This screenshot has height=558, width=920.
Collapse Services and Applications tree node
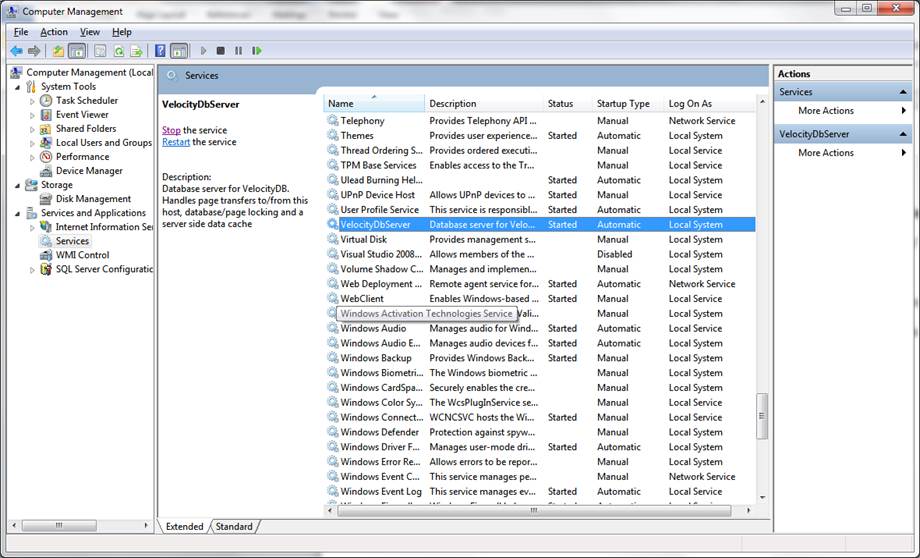click(x=18, y=214)
